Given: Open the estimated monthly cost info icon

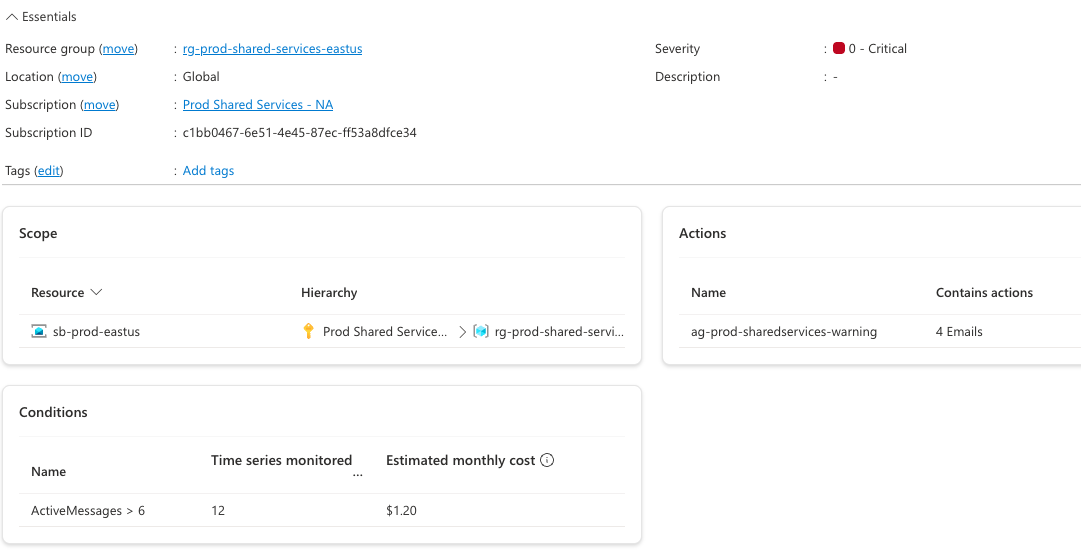Looking at the screenshot, I should point(547,460).
